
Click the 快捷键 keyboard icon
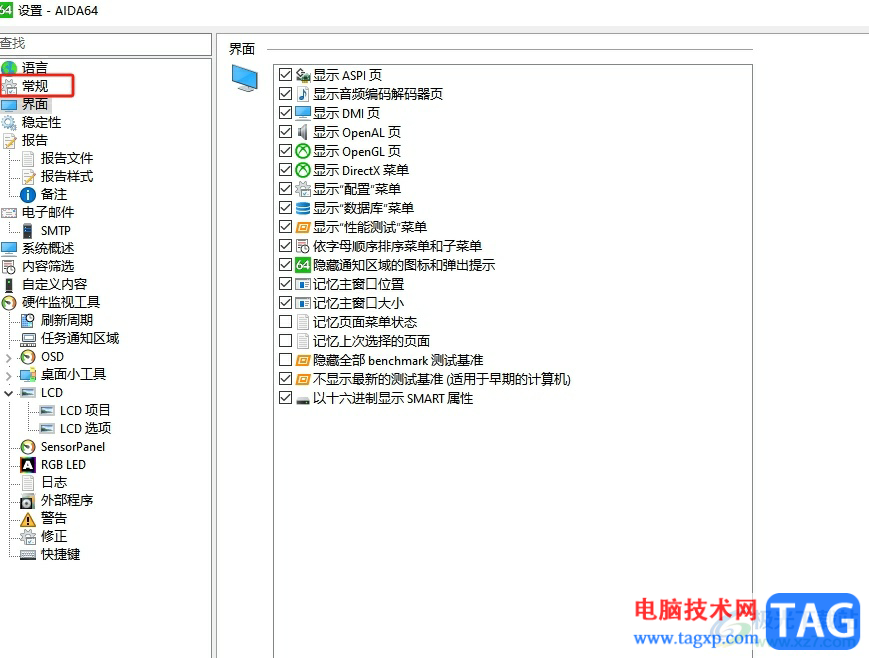point(28,555)
